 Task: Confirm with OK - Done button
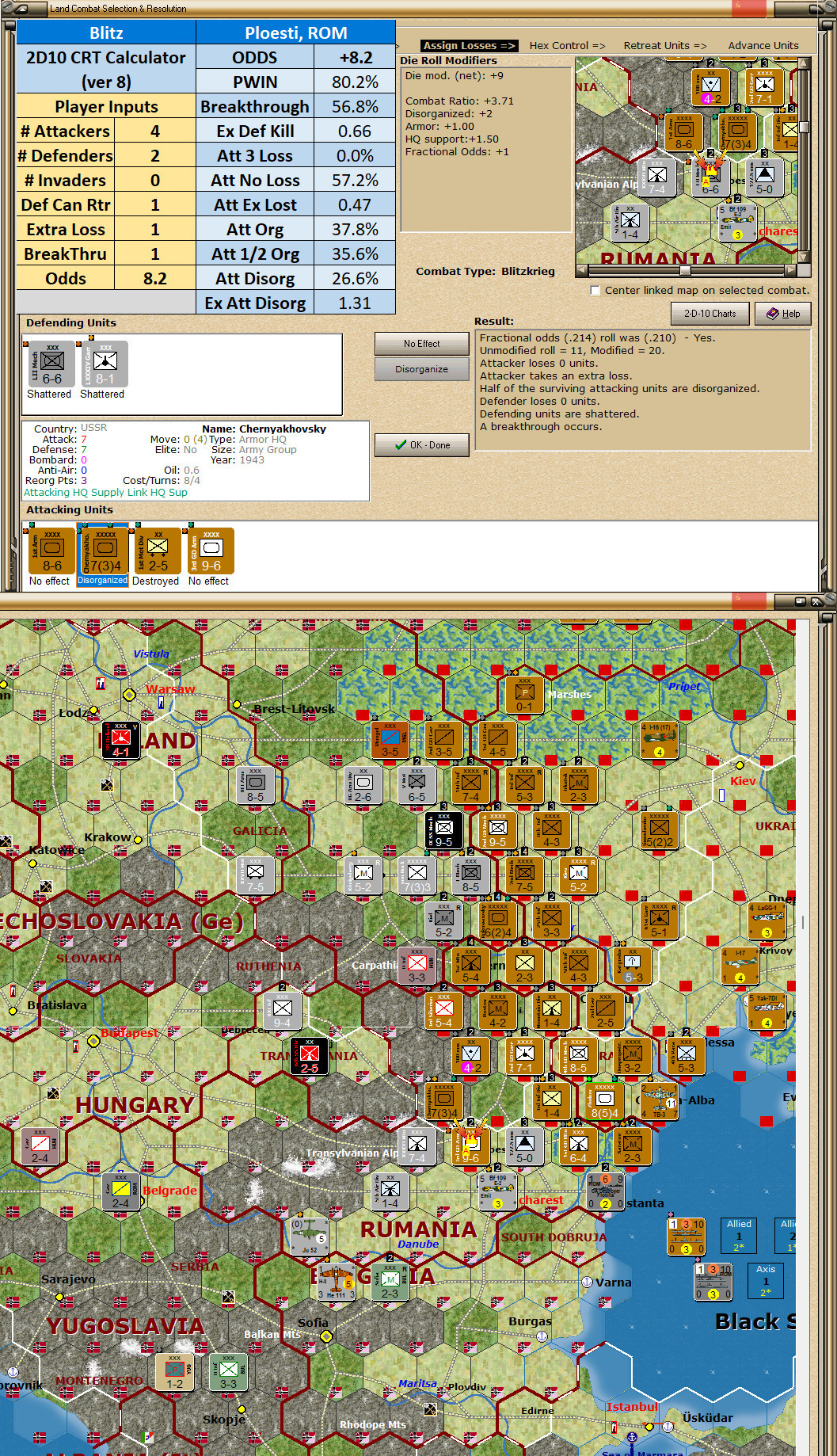[421, 445]
